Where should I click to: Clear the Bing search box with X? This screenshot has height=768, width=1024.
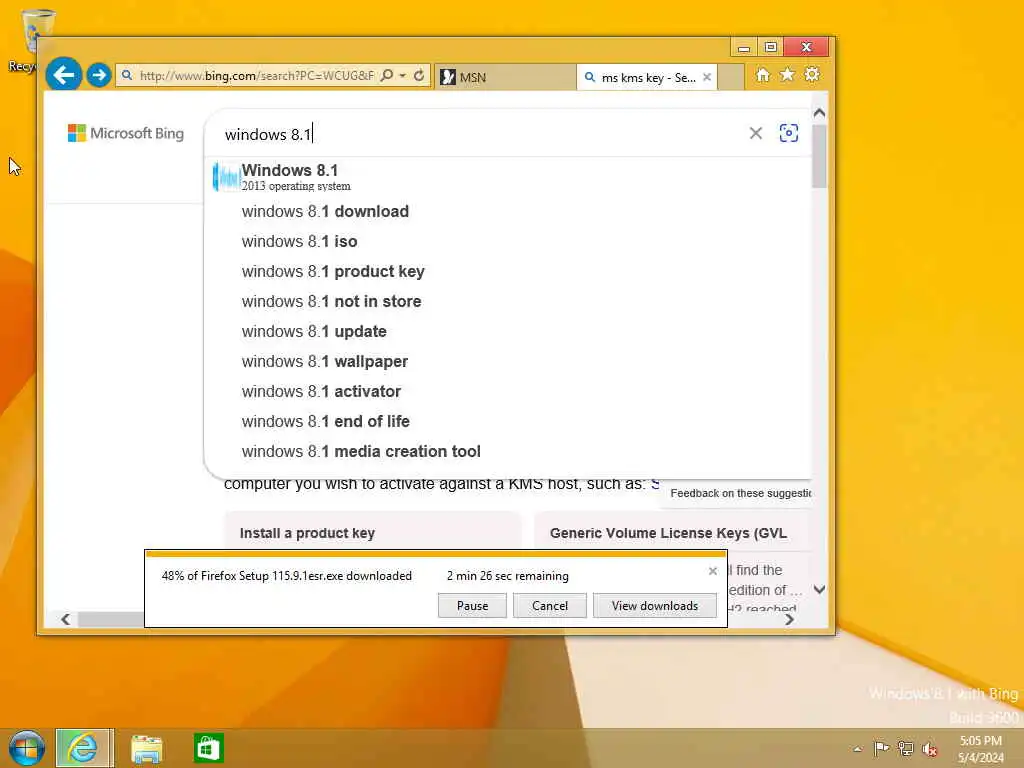756,133
